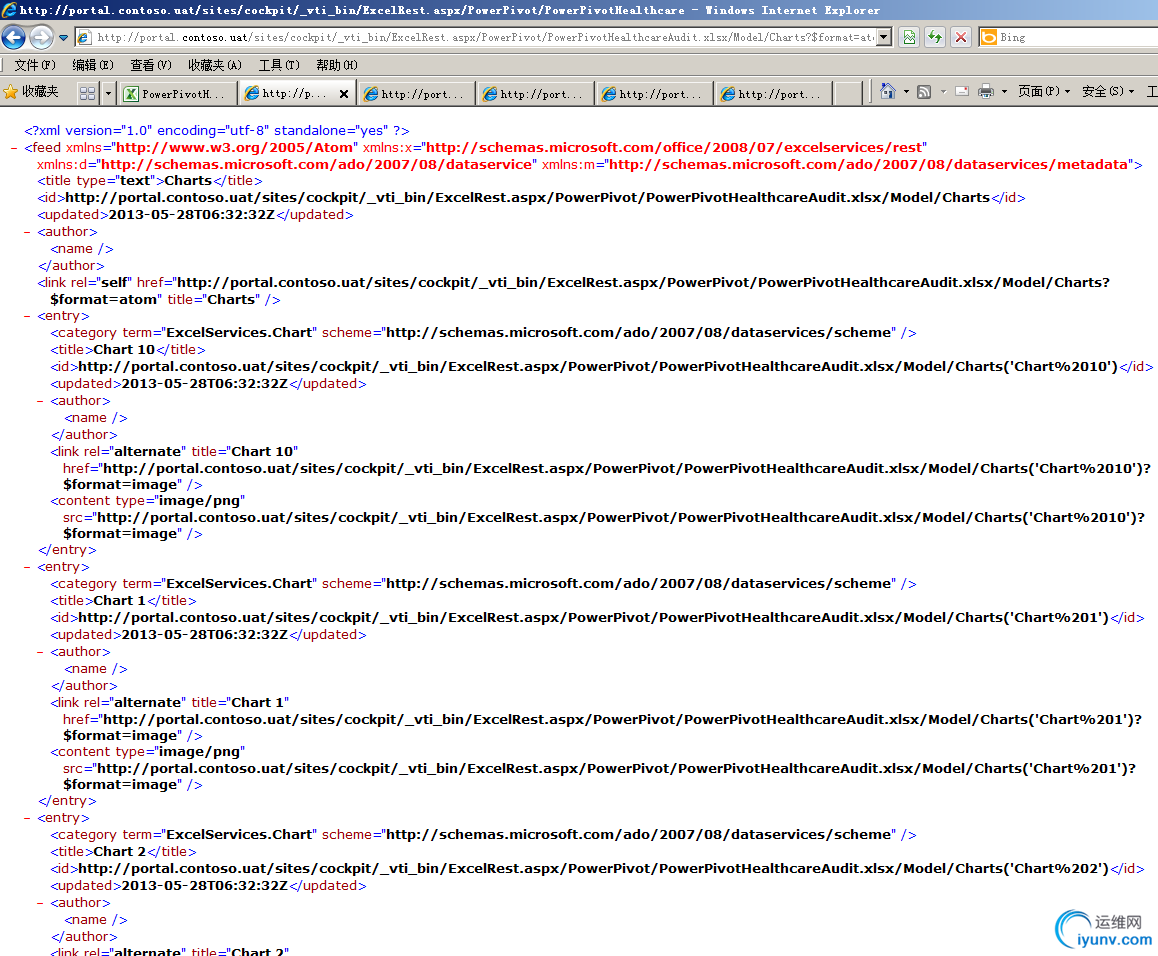Open the 编辑(E) menu
Viewport: 1158px width, 956px height.
93,65
